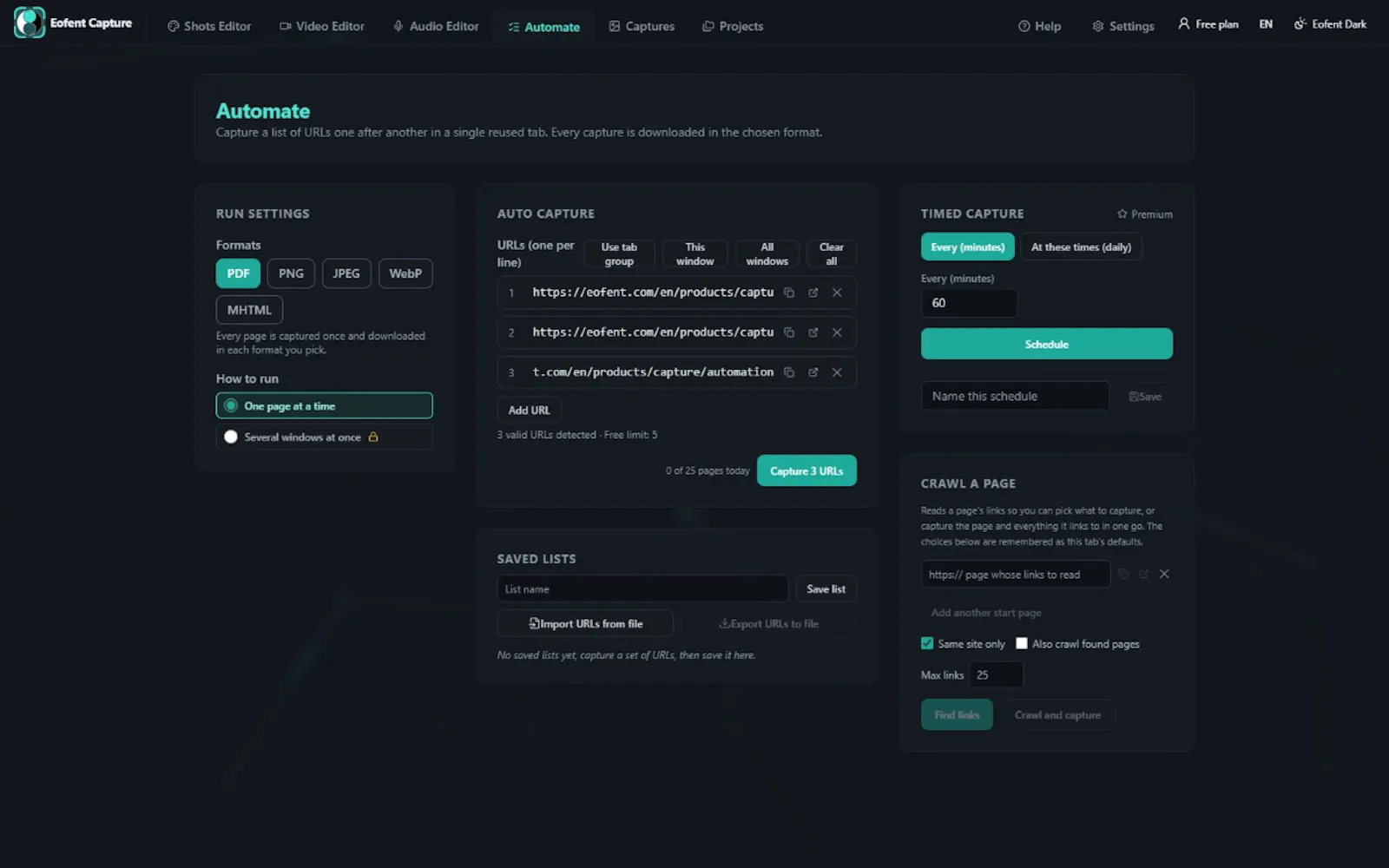1389x868 pixels.
Task: Choose One page at a time
Action: [x=324, y=405]
